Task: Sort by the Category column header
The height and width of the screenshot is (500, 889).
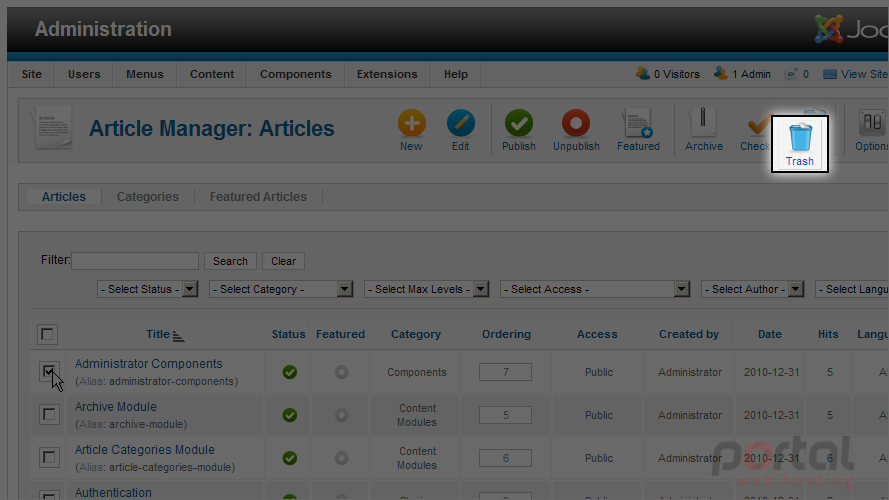Action: point(416,334)
